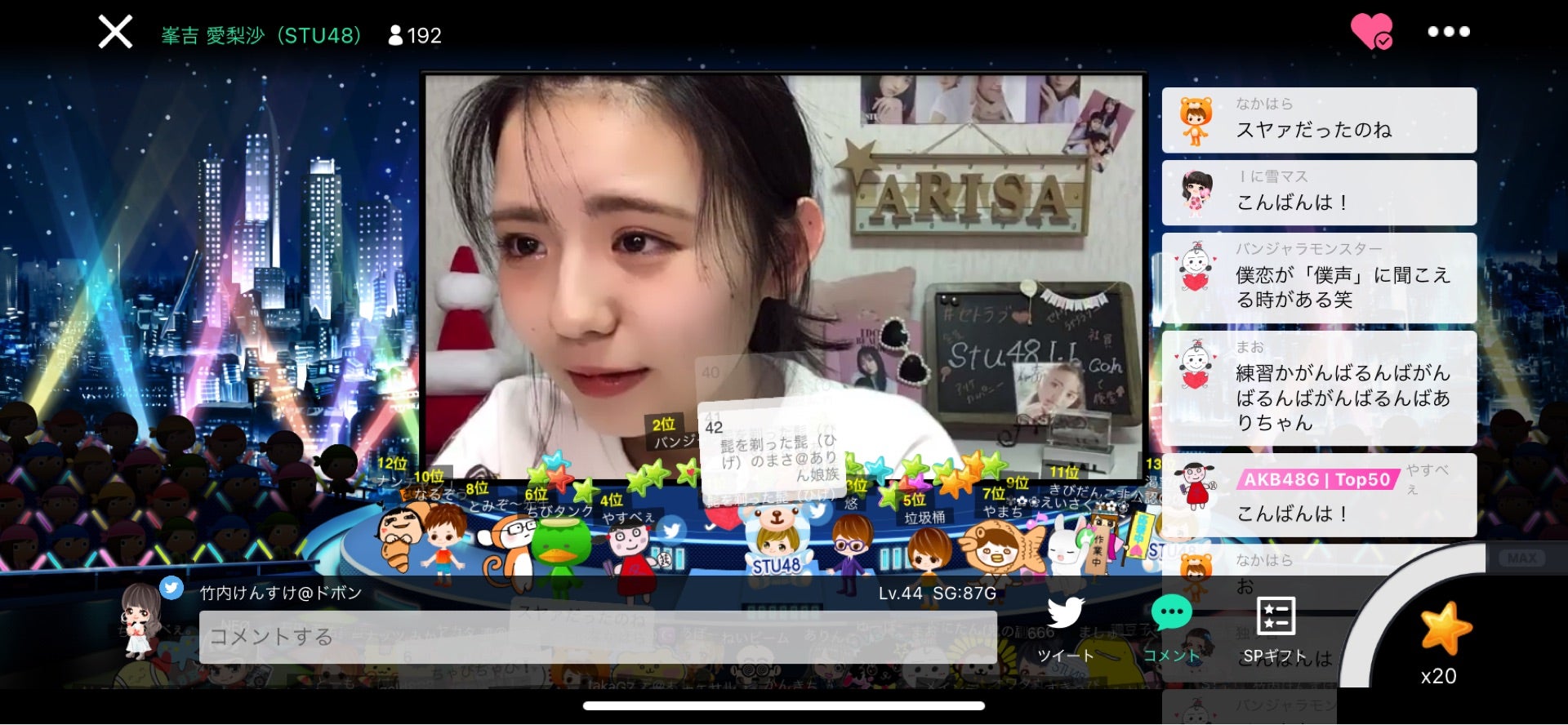Viewport: 1568px width, 725px height.
Task: Tap the live video of the streamer
Action: coord(784,276)
